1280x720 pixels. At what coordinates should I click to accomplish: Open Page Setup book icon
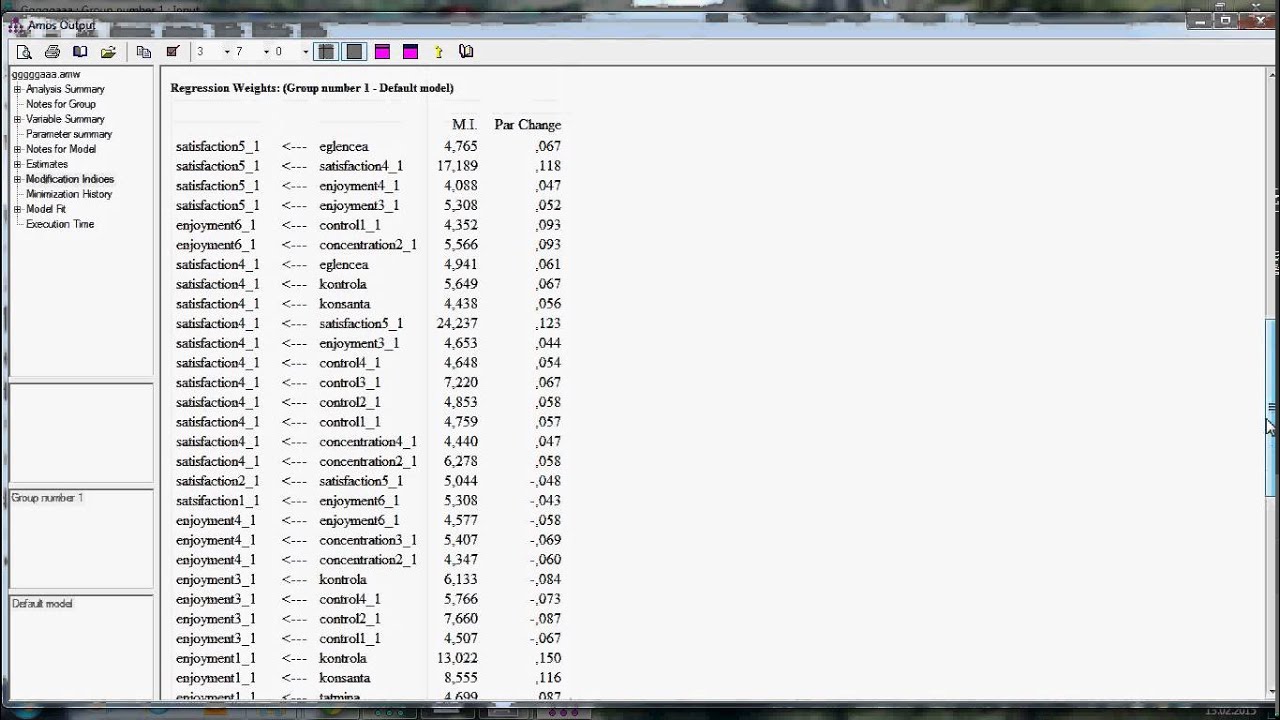(x=80, y=52)
